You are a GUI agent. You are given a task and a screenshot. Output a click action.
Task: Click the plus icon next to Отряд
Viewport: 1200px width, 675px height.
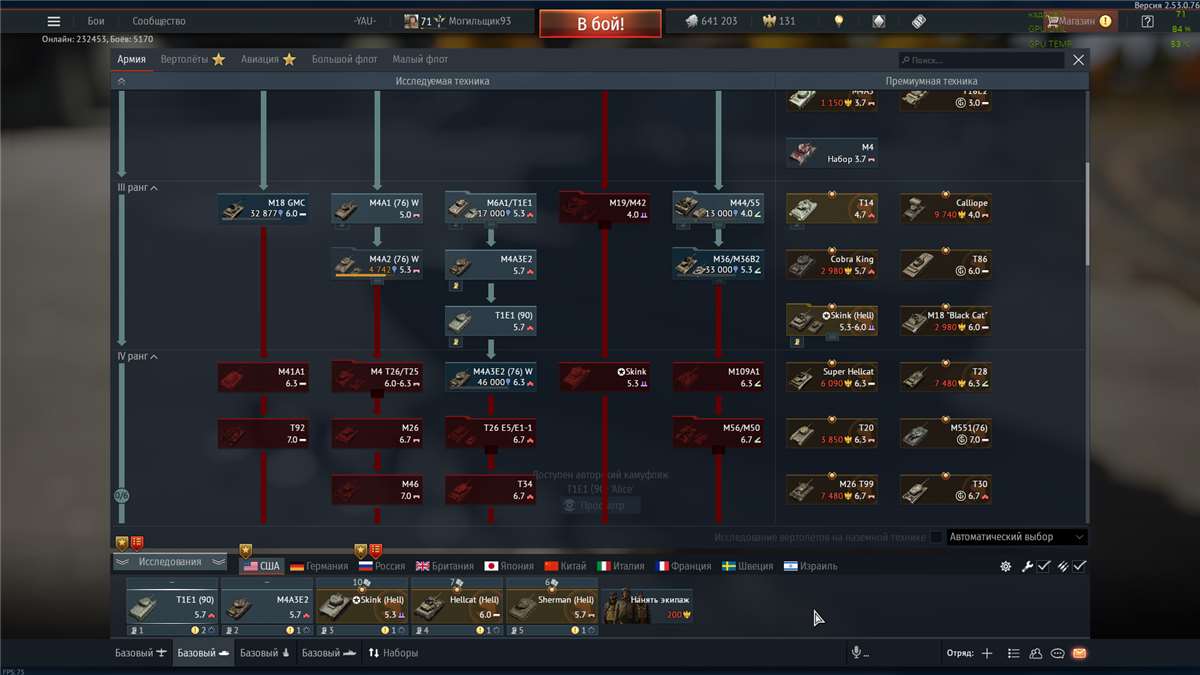pos(987,653)
